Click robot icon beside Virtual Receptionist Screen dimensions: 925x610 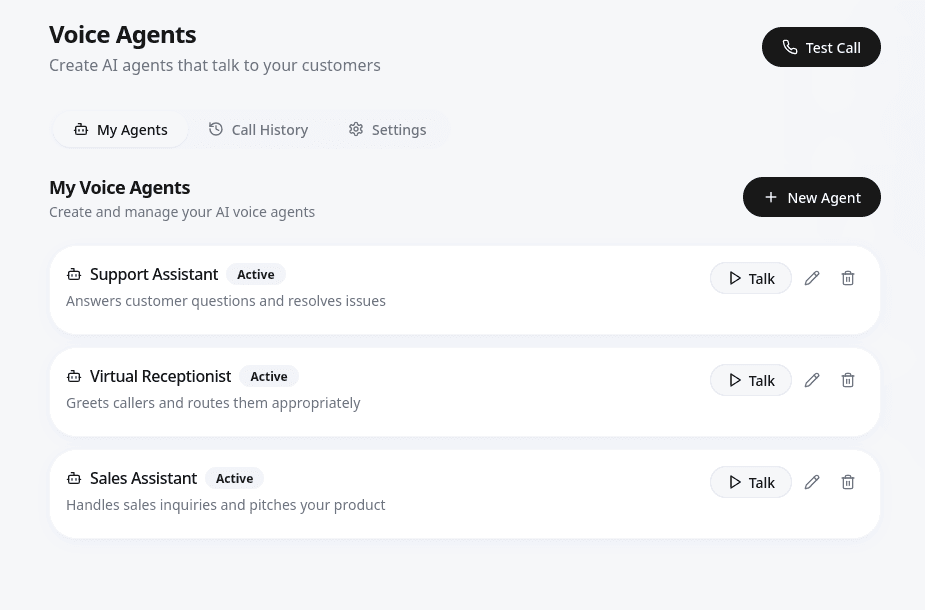click(x=74, y=376)
